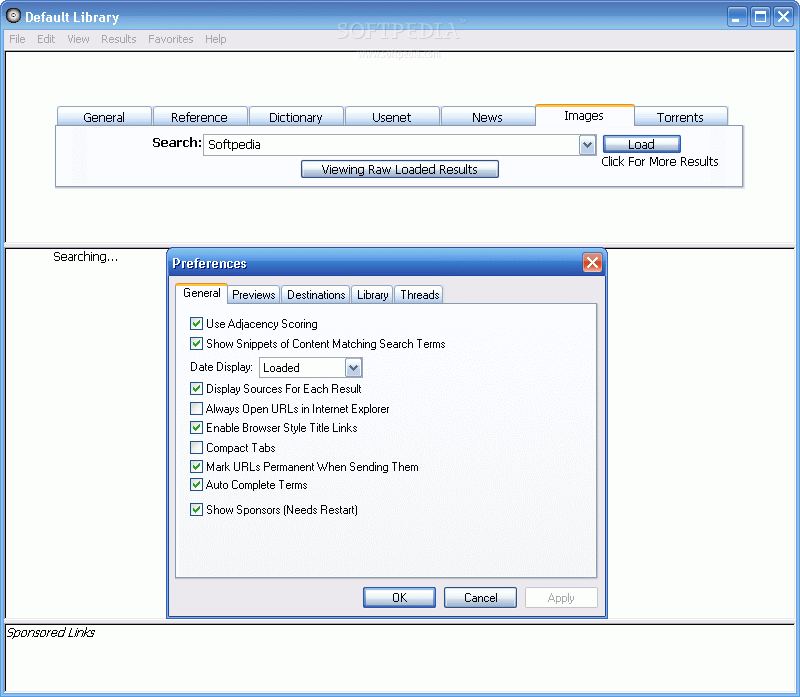Click Viewing Raw Loaded Results button
800x697 pixels.
click(399, 169)
